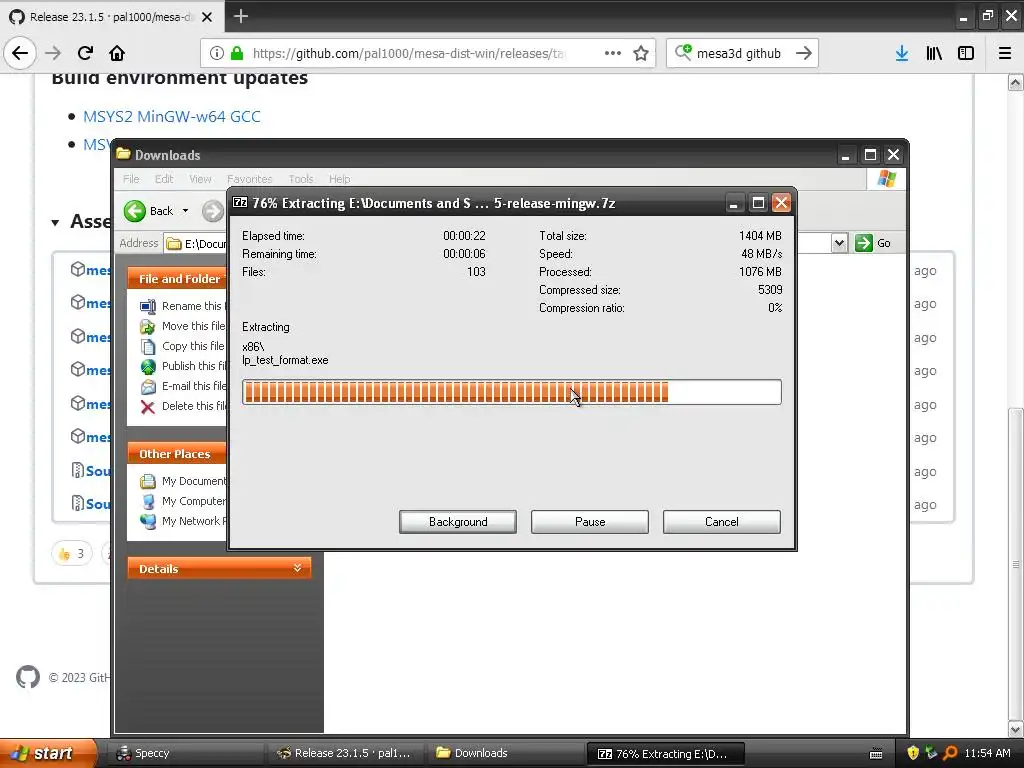Click the Go button in Explorer
The width and height of the screenshot is (1024, 768).
pos(873,243)
